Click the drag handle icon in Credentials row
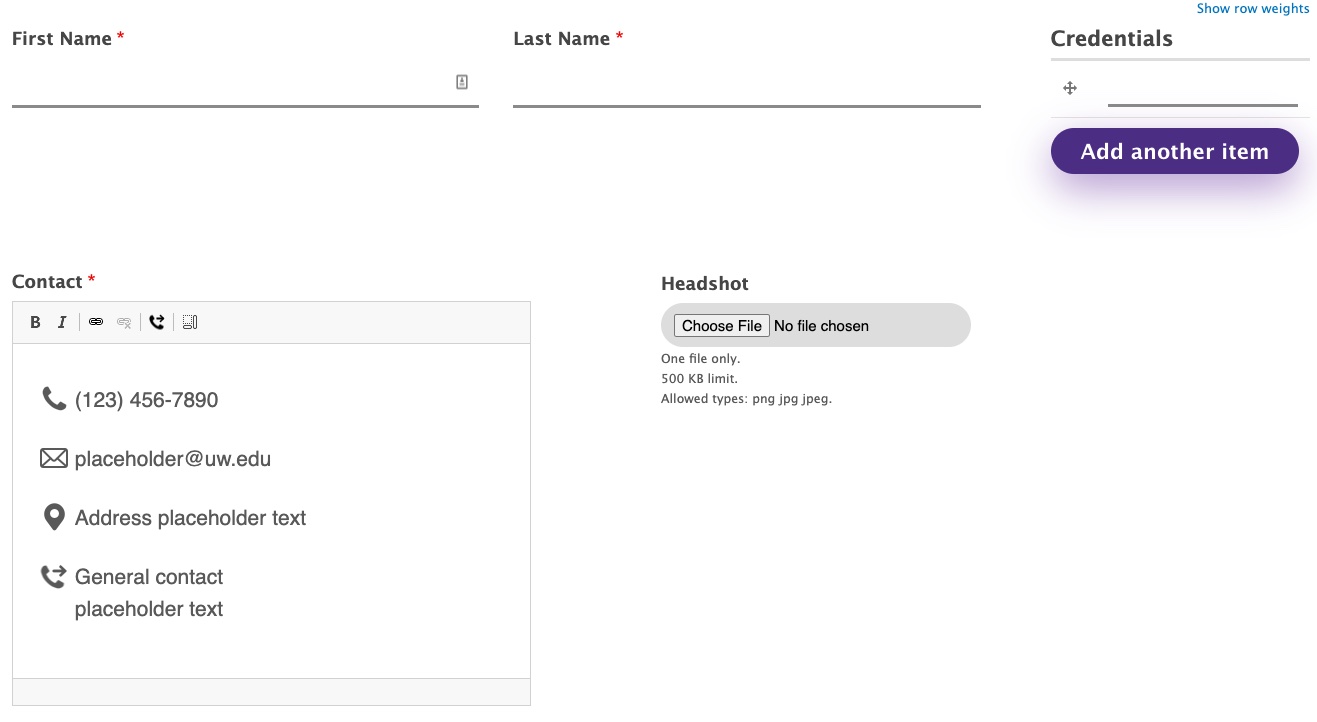The height and width of the screenshot is (722, 1317). pyautogui.click(x=1070, y=88)
